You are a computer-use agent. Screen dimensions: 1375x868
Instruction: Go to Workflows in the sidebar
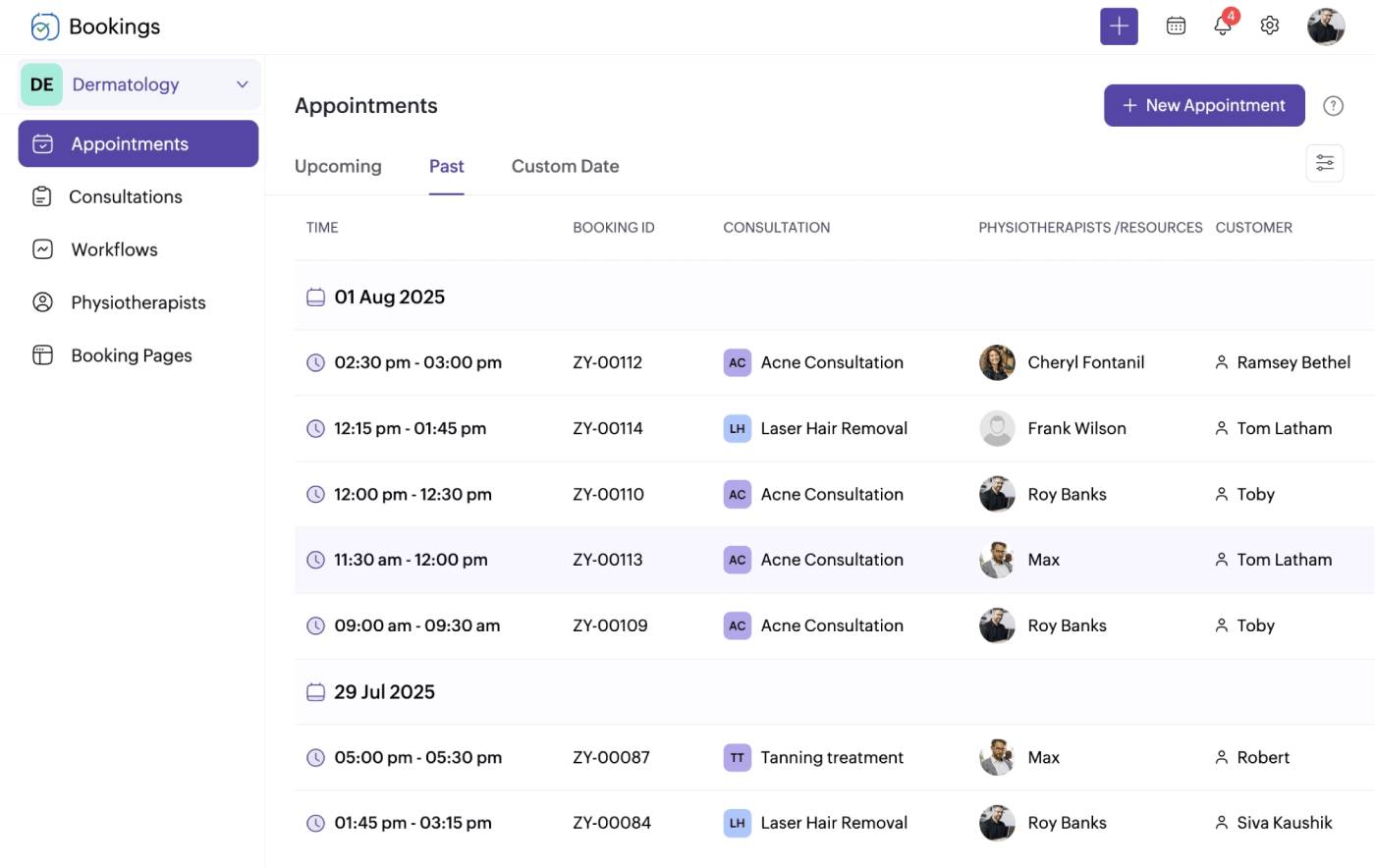click(114, 249)
